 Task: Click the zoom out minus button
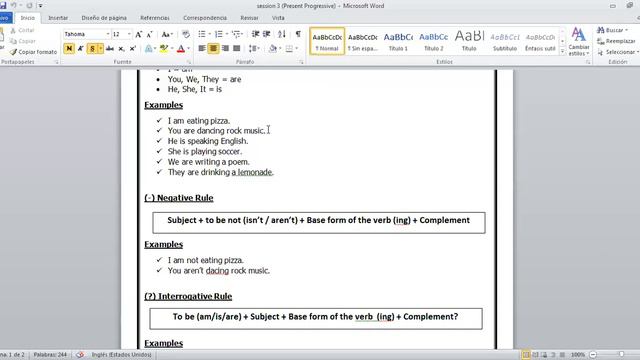593,355
